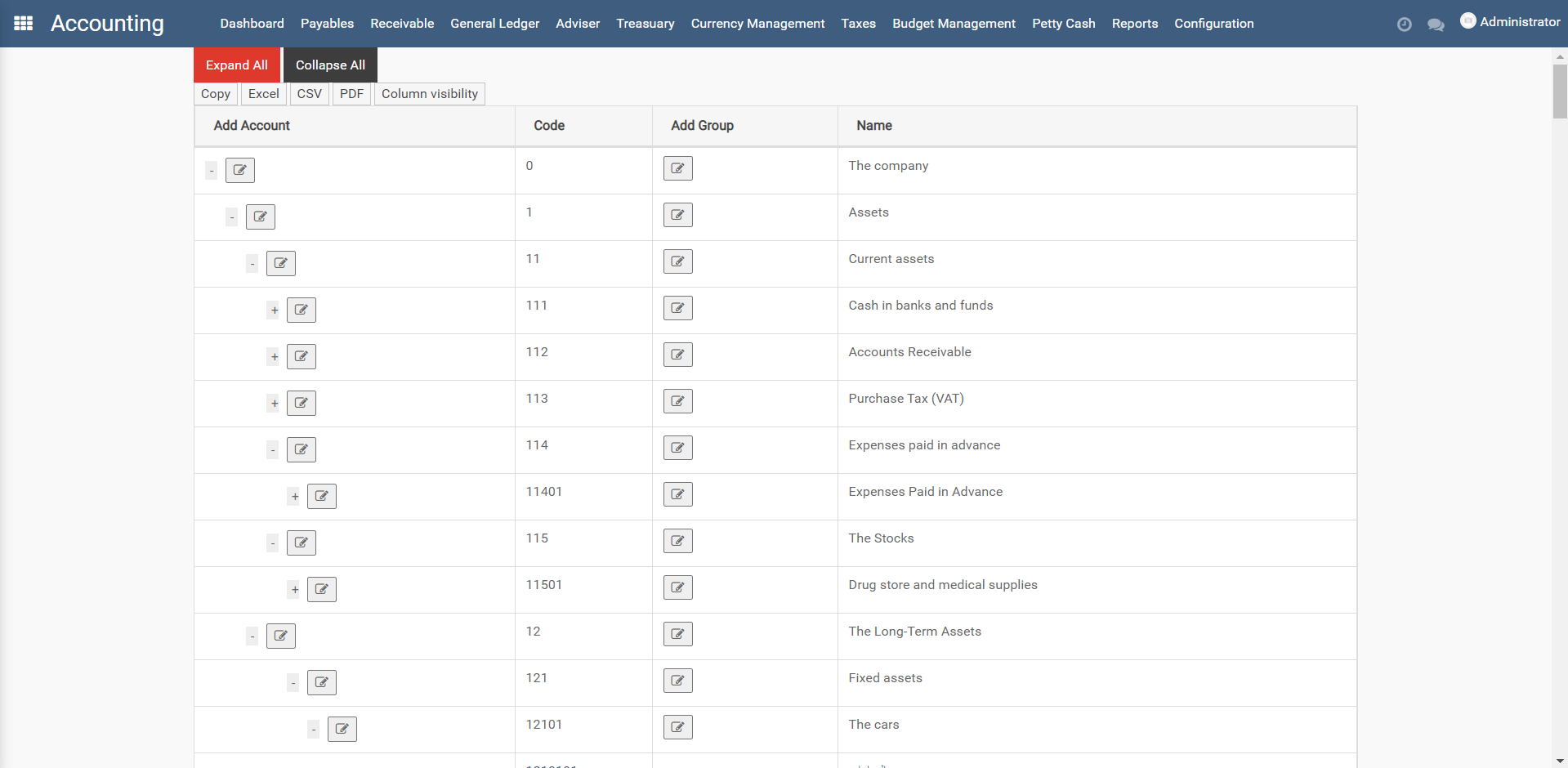Click Add Account edit icon for The cars row
Viewport: 1568px width, 768px height.
[342, 729]
